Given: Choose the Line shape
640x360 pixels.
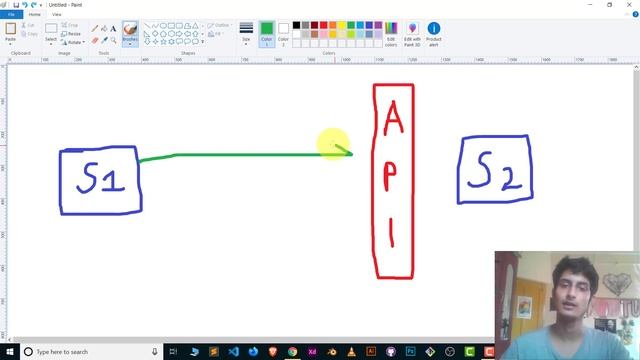Looking at the screenshot, I should pos(147,26).
